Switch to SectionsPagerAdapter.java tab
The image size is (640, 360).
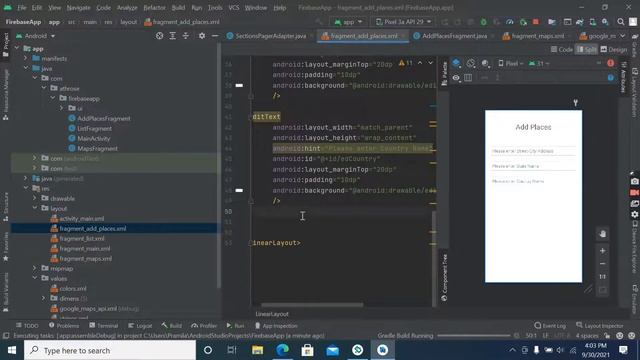pos(269,36)
